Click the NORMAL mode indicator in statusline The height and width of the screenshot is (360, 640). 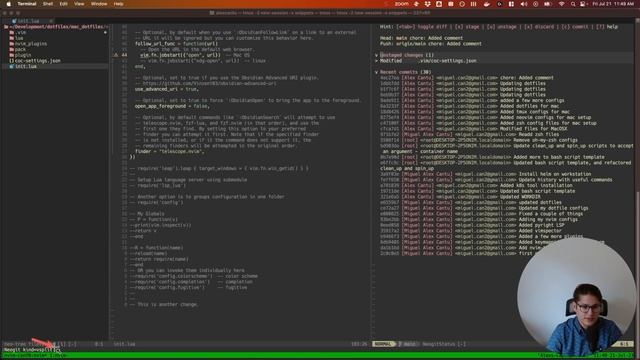click(x=382, y=344)
